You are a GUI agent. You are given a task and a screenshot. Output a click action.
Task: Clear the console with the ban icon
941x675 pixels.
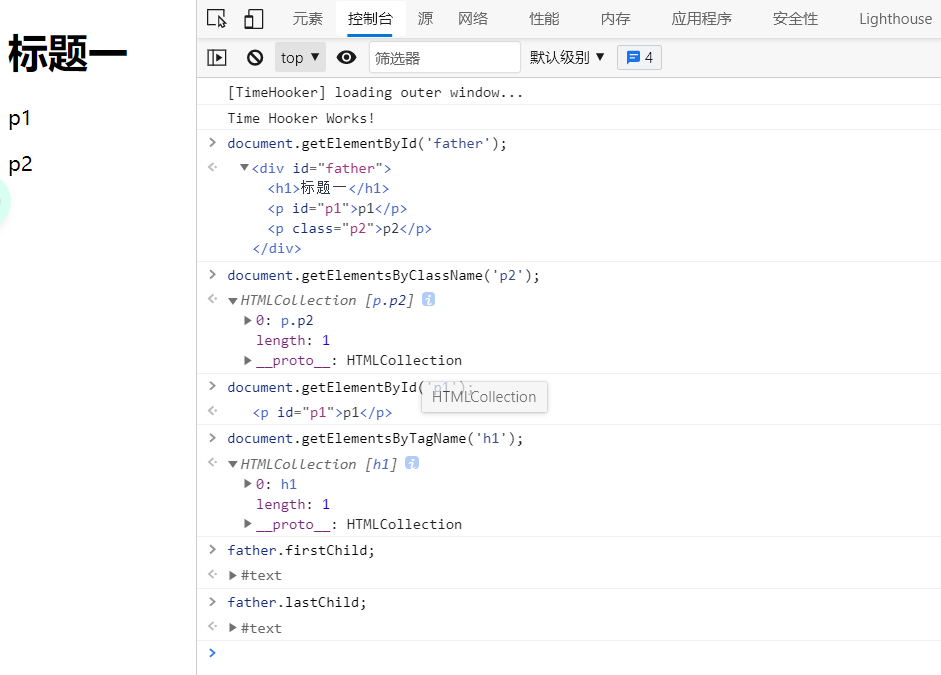click(x=255, y=58)
